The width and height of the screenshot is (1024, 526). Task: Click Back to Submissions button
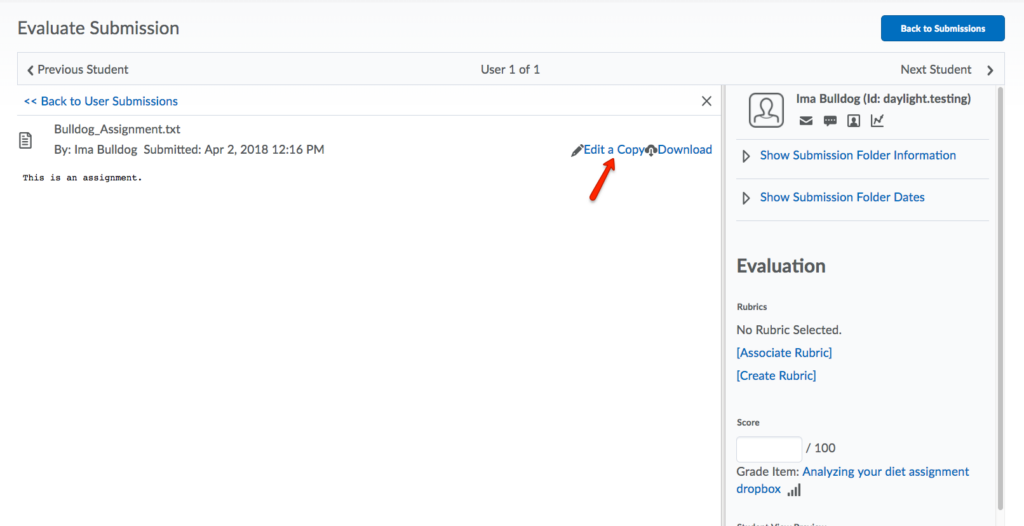[x=942, y=28]
